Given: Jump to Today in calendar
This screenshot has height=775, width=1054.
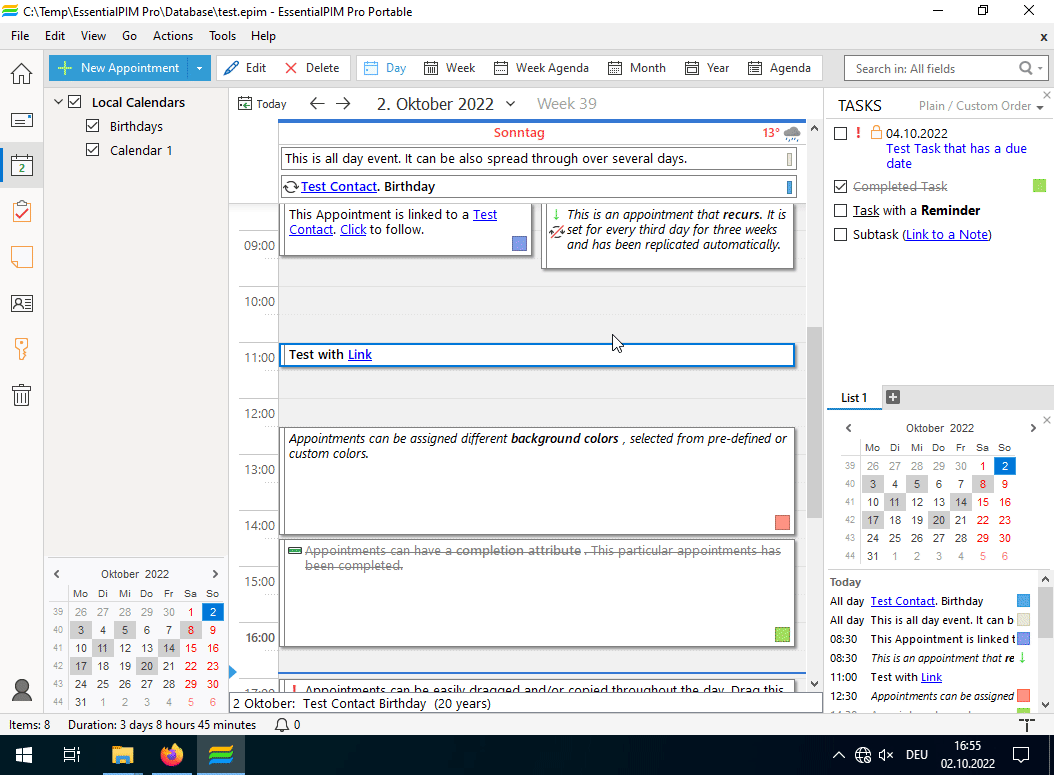Looking at the screenshot, I should pyautogui.click(x=262, y=104).
